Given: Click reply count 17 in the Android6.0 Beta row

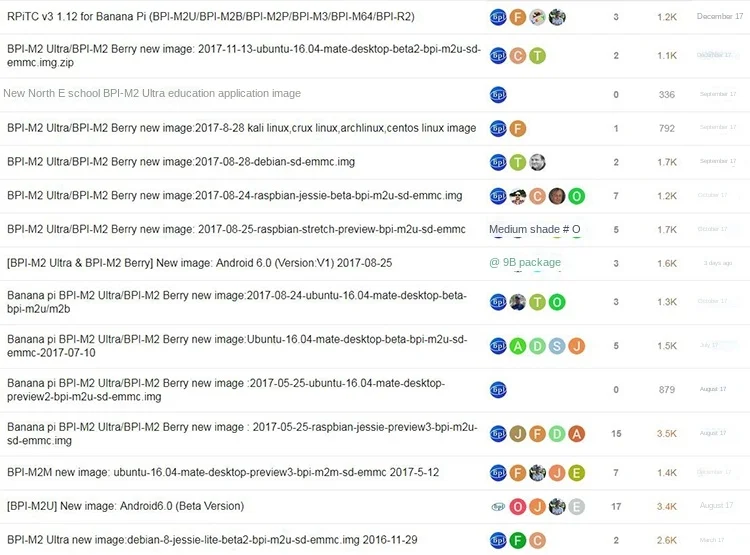Looking at the screenshot, I should point(616,507).
